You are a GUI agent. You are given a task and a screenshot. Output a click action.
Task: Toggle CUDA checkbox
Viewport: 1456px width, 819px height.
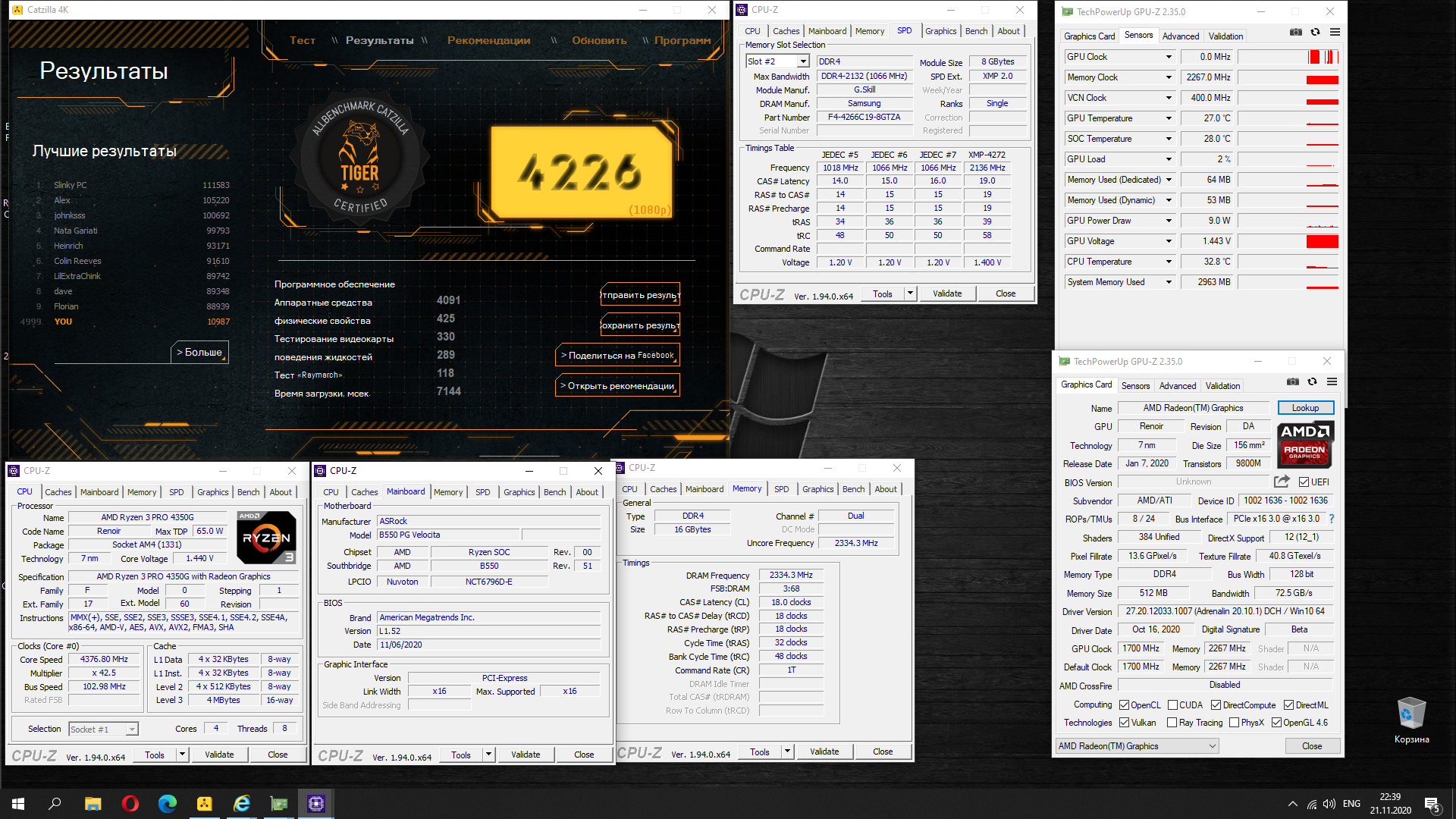tap(1172, 704)
